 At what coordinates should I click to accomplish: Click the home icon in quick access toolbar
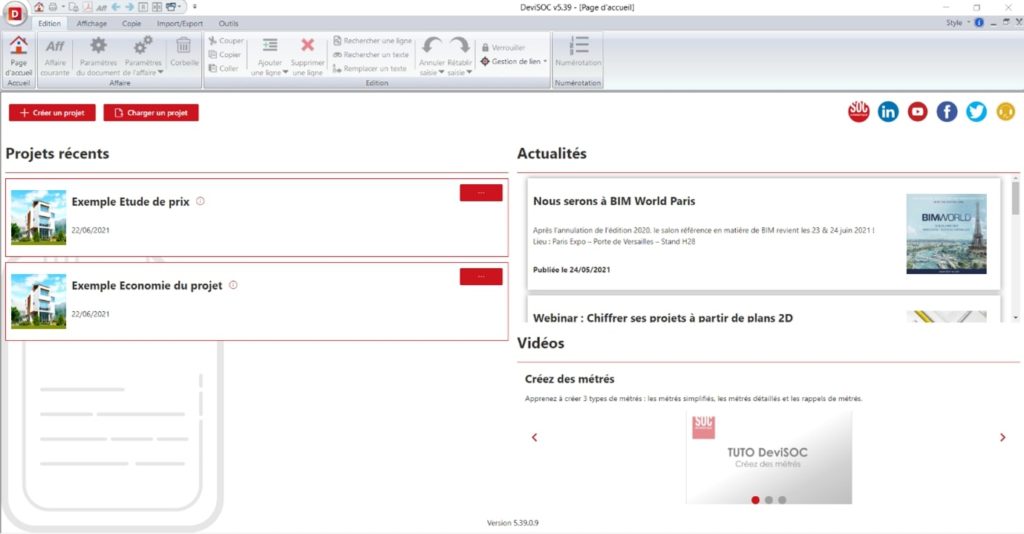39,7
